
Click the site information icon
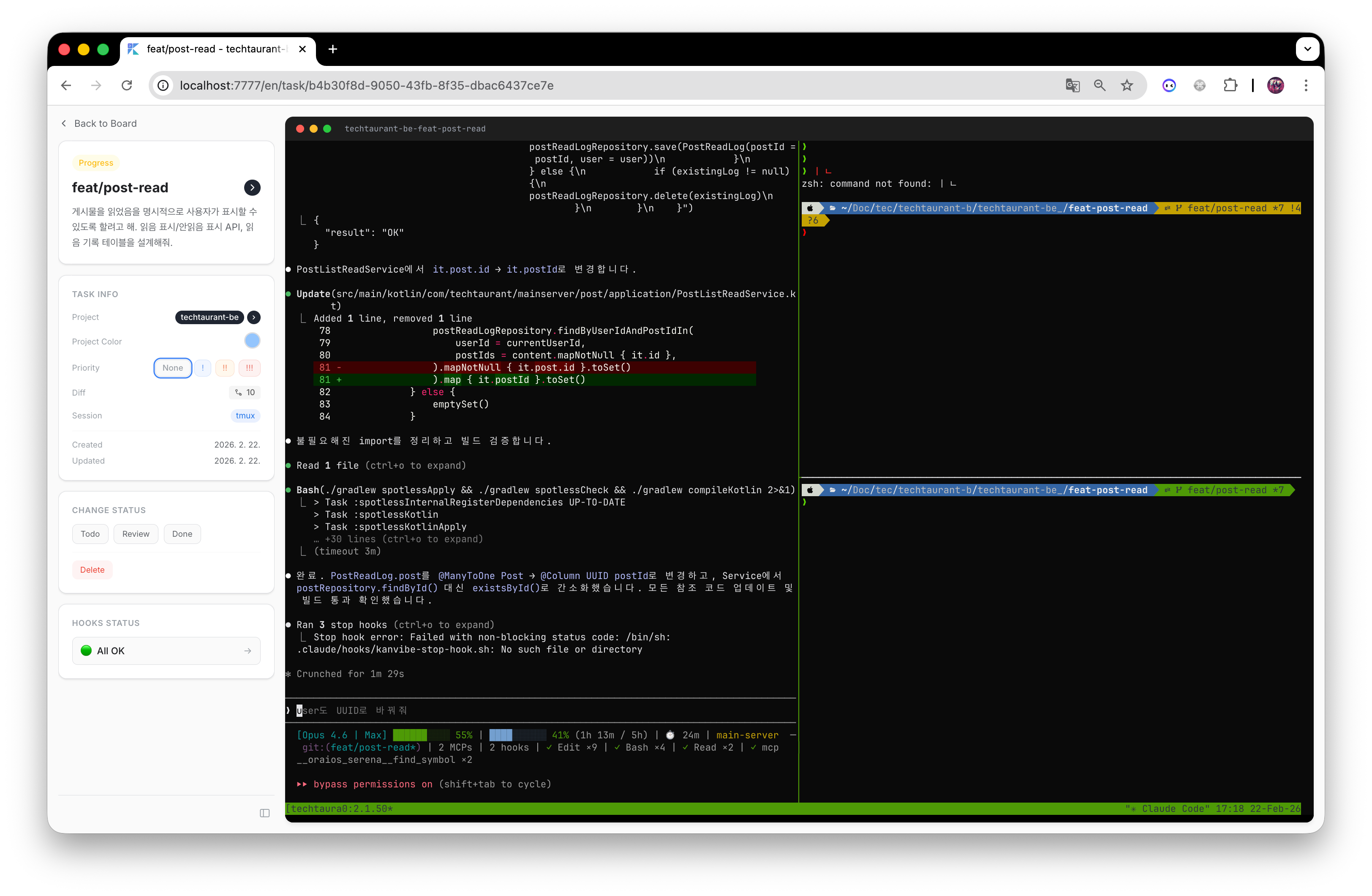pyautogui.click(x=164, y=85)
